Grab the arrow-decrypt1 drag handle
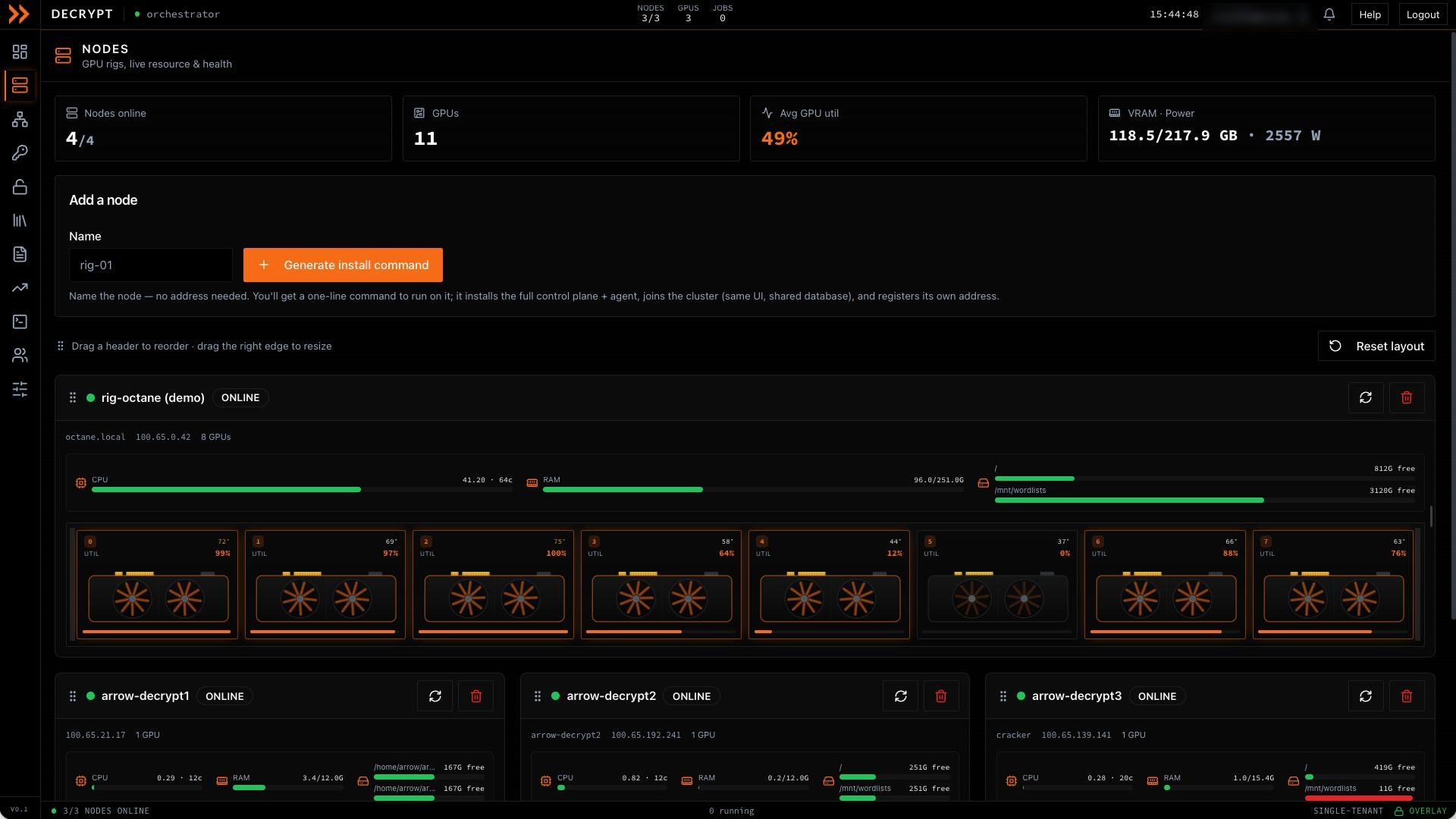This screenshot has width=1456, height=819. coord(73,696)
